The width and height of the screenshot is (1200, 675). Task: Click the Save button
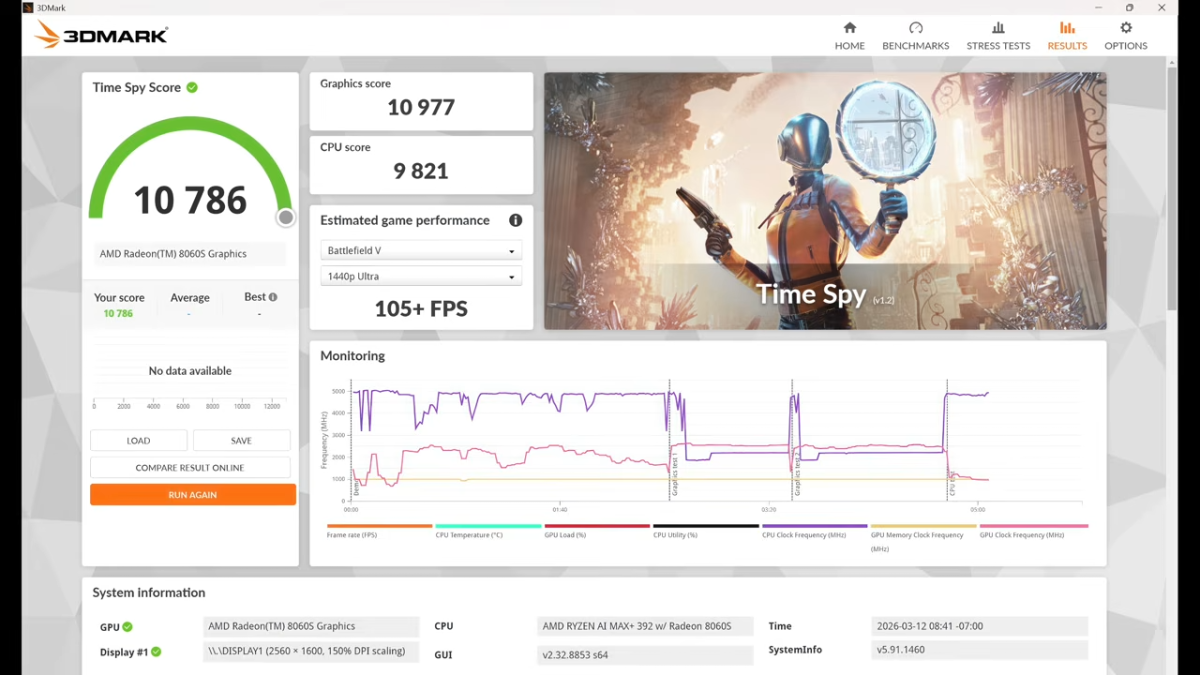point(241,441)
